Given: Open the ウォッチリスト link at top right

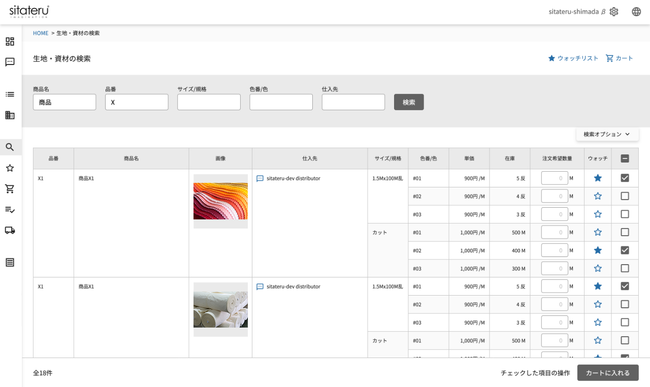Looking at the screenshot, I should coord(573,58).
